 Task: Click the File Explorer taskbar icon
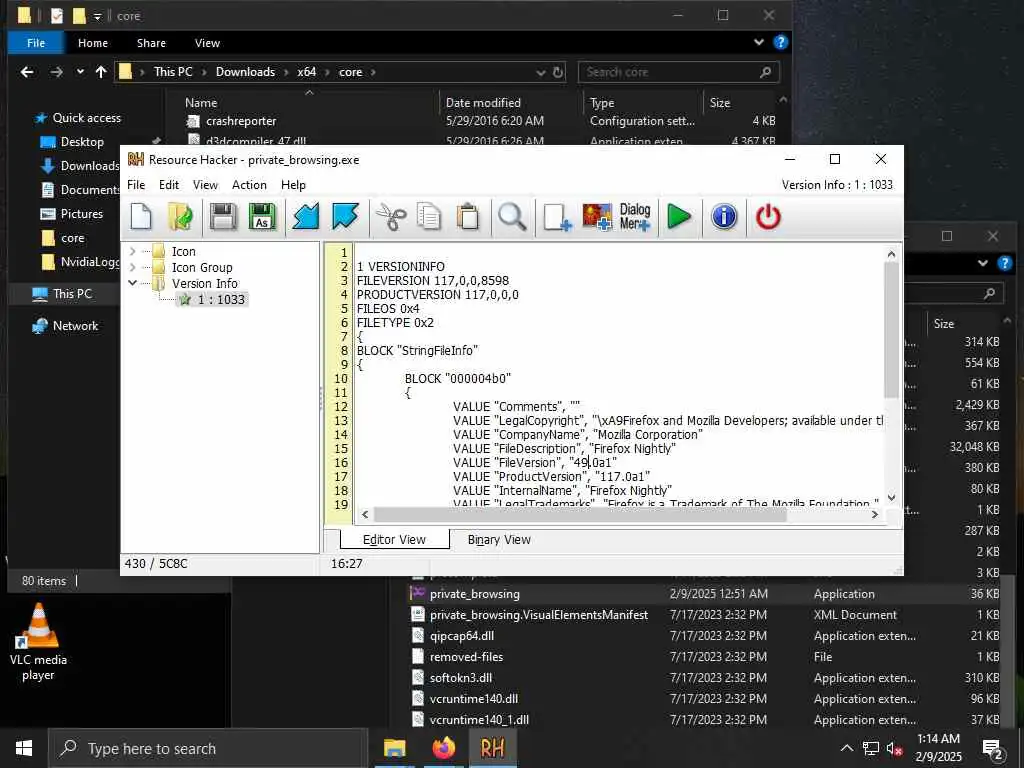[394, 748]
